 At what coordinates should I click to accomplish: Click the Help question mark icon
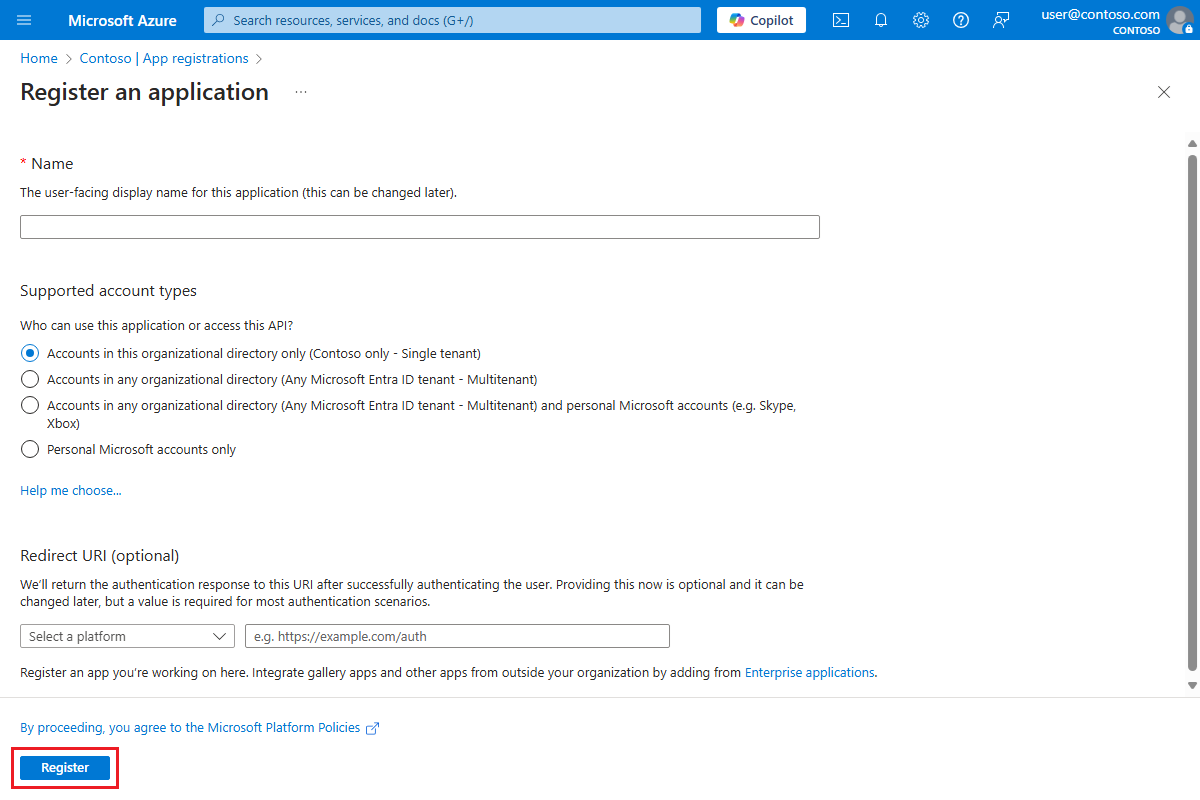961,20
